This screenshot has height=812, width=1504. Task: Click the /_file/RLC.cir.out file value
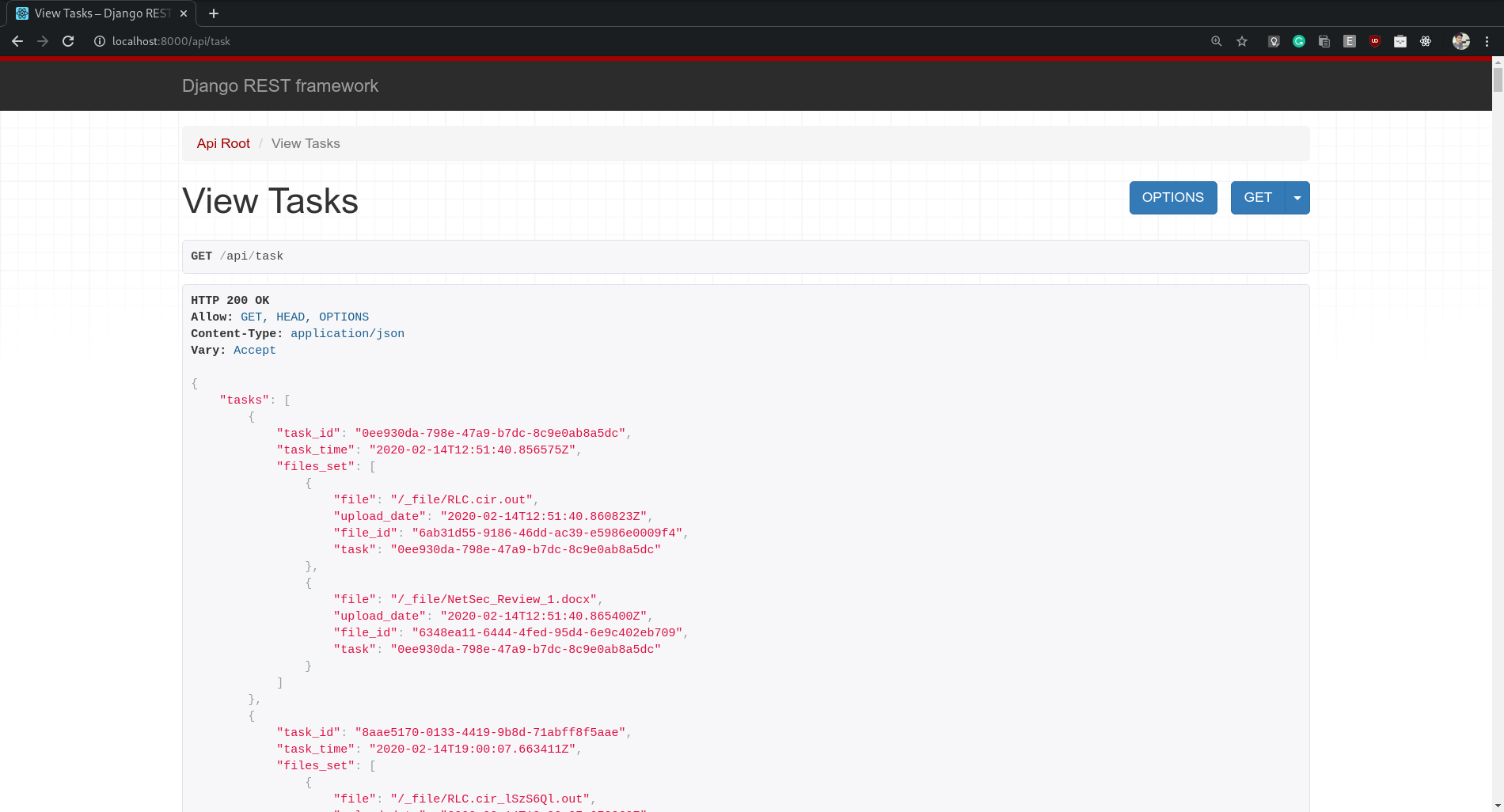point(461,500)
